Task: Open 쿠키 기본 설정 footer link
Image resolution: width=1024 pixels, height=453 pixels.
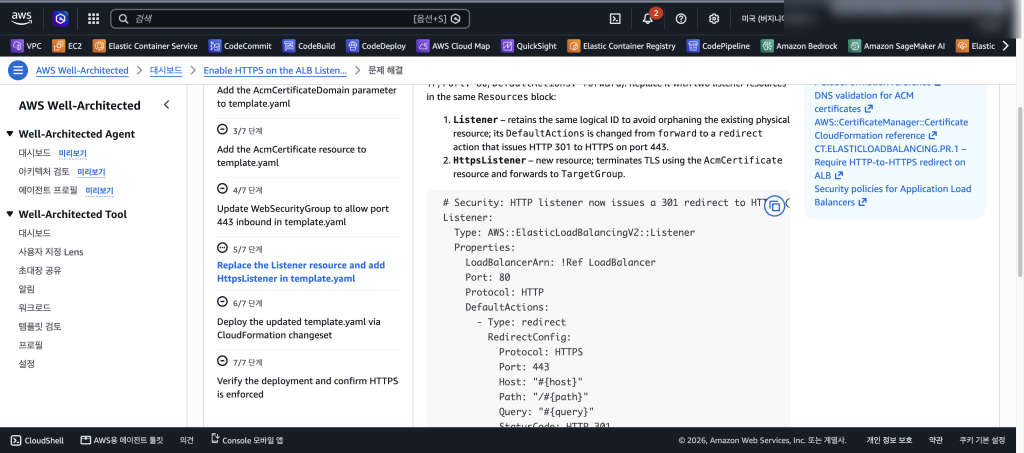Action: point(982,441)
